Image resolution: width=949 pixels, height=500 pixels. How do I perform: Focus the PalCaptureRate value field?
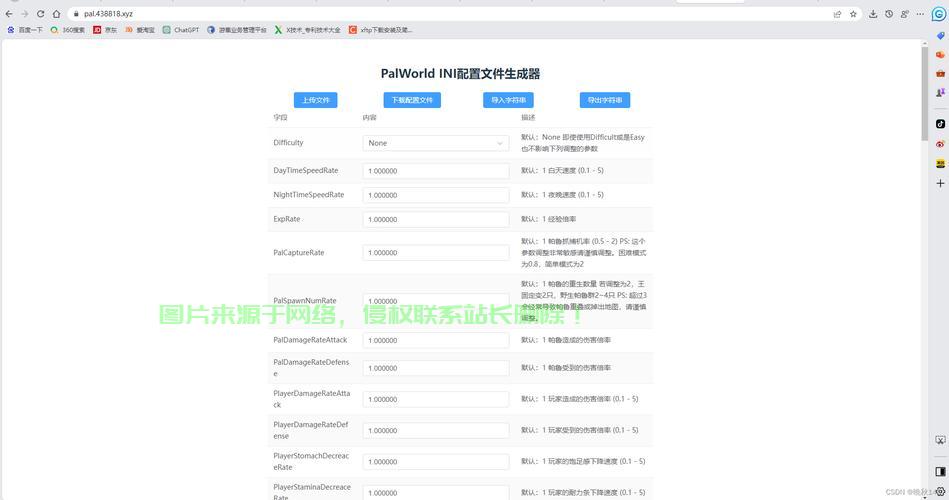(436, 252)
